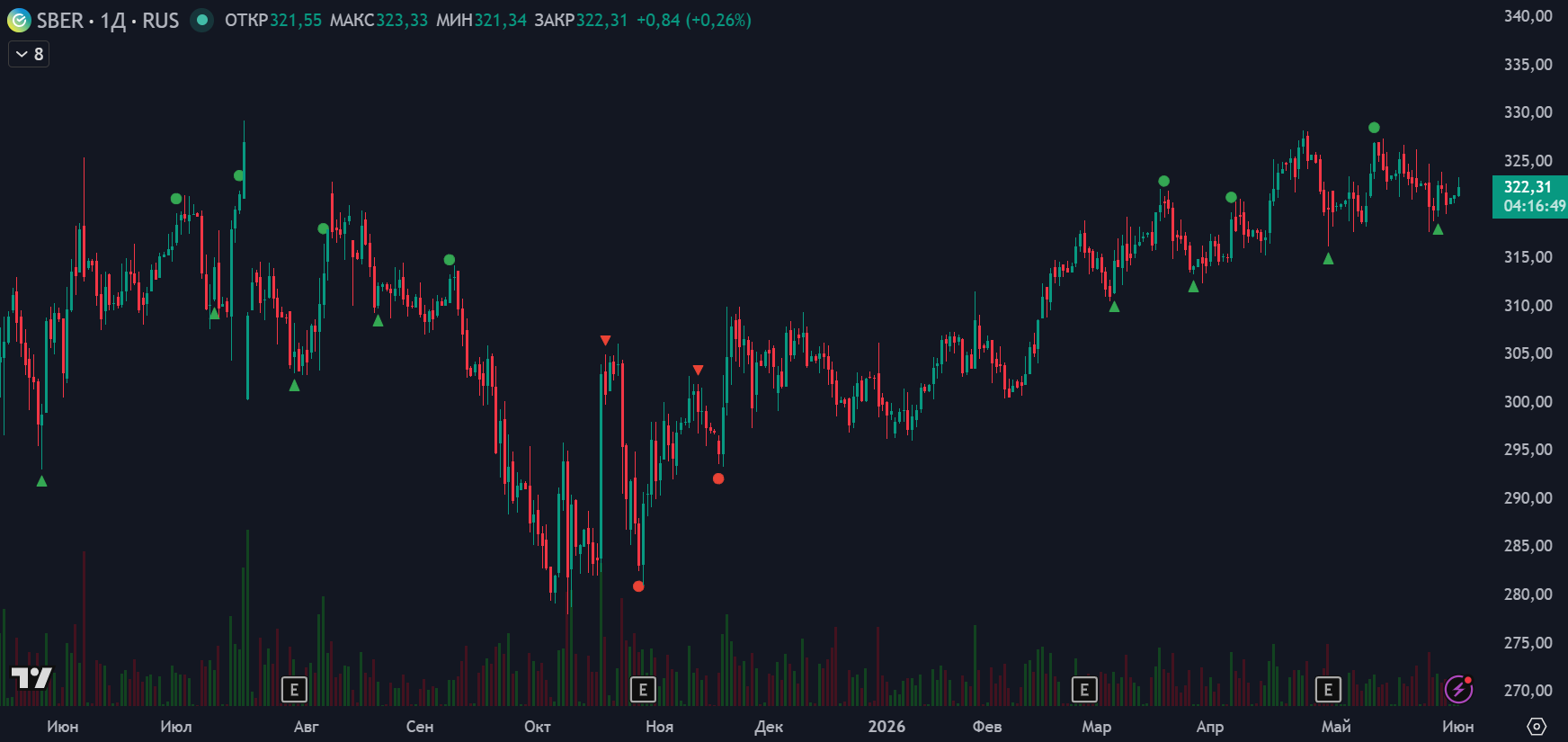The image size is (1568, 742).
Task: Open the earnings E marker near Мар
Action: (1084, 690)
